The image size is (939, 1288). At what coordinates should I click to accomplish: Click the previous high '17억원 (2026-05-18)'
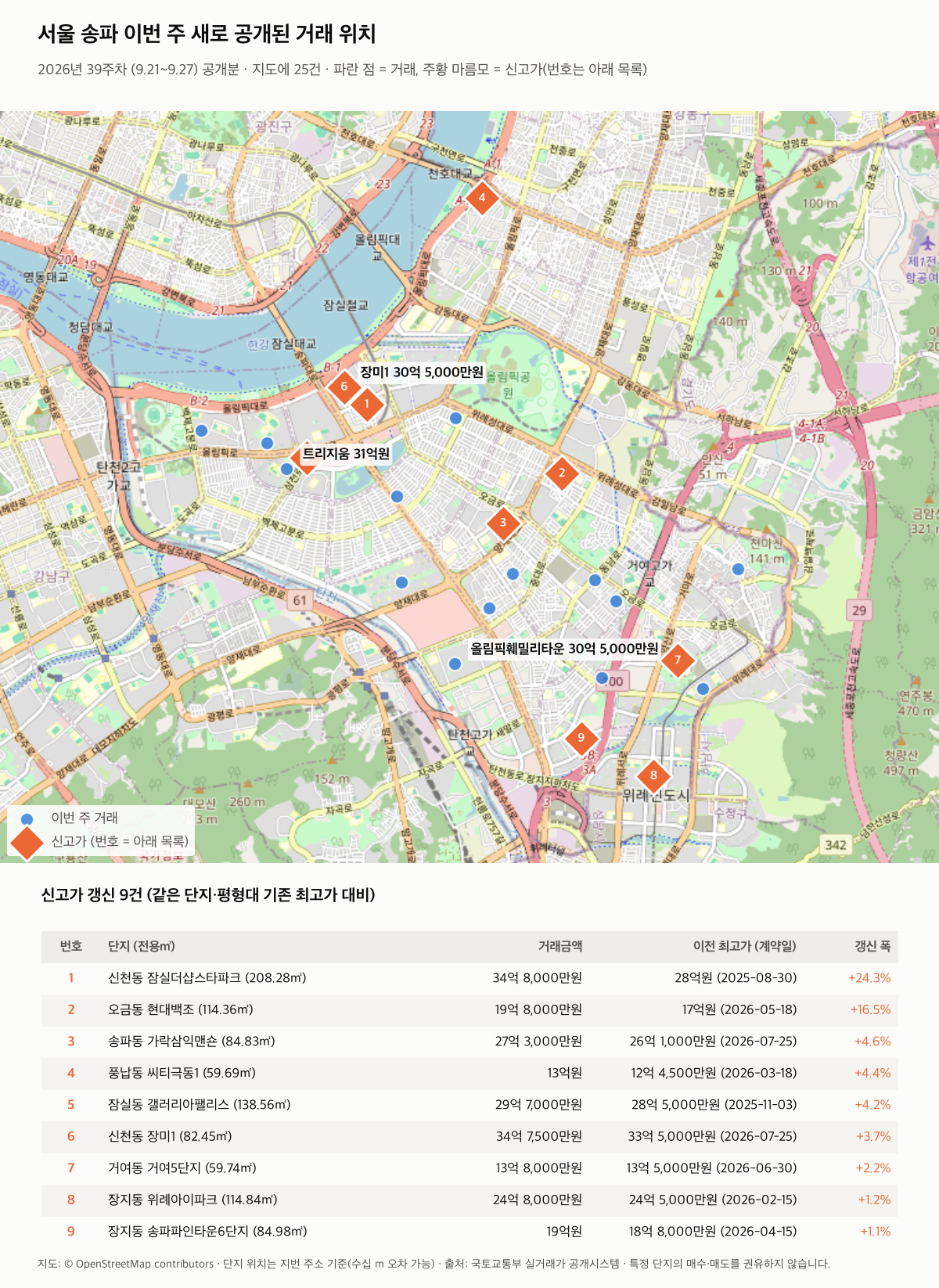[x=739, y=1010]
